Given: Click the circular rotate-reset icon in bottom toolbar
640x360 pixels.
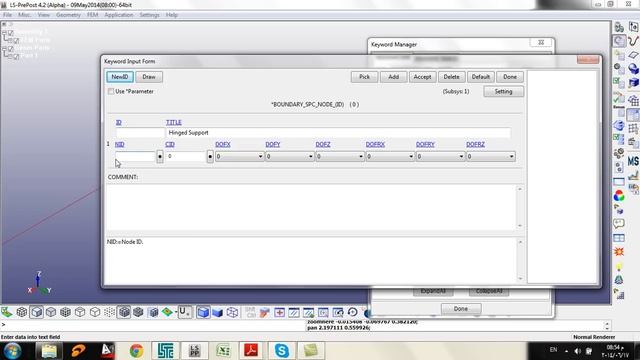Looking at the screenshot, I should (352, 313).
